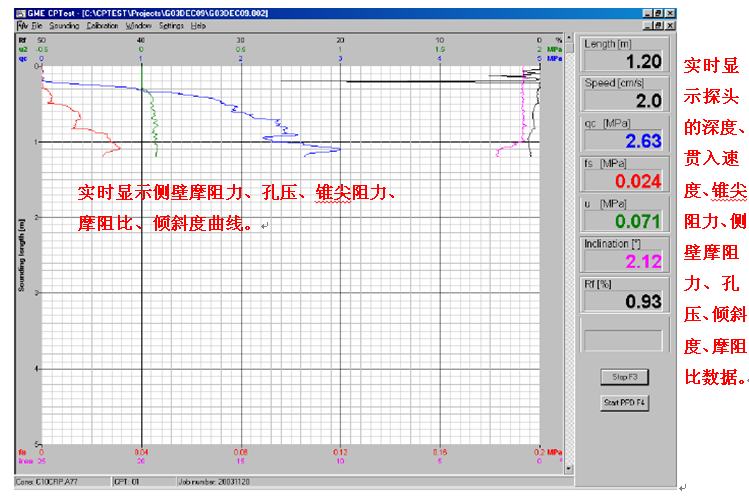This screenshot has width=749, height=503.
Task: Open the Calibration menu
Action: pos(102,25)
